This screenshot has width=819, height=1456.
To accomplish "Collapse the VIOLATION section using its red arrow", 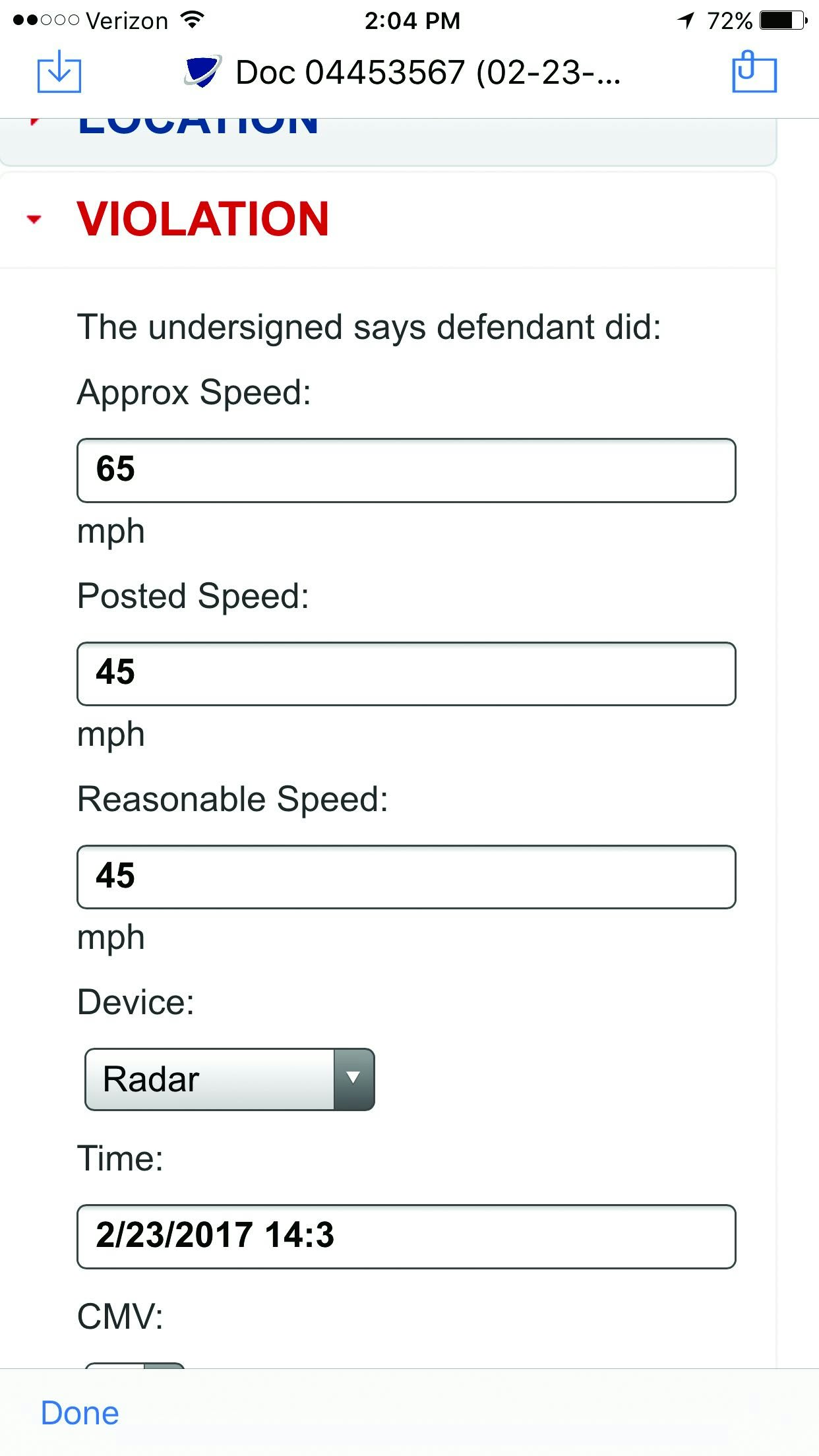I will click(34, 219).
